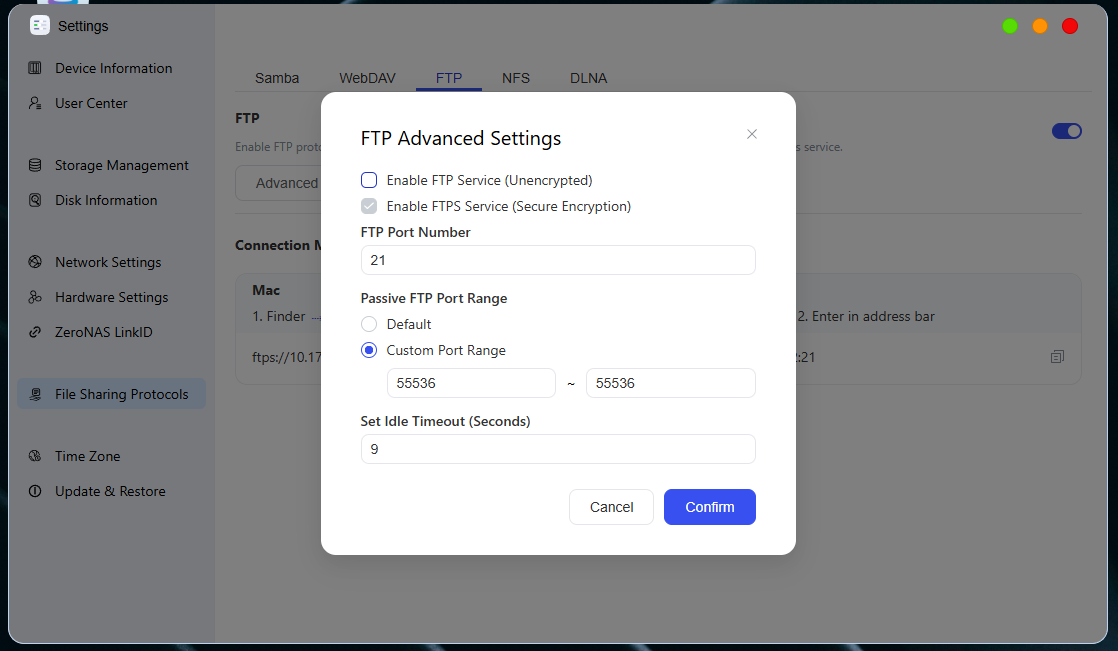Toggle the FTP service switch off
The width and height of the screenshot is (1118, 651).
coord(1067,131)
